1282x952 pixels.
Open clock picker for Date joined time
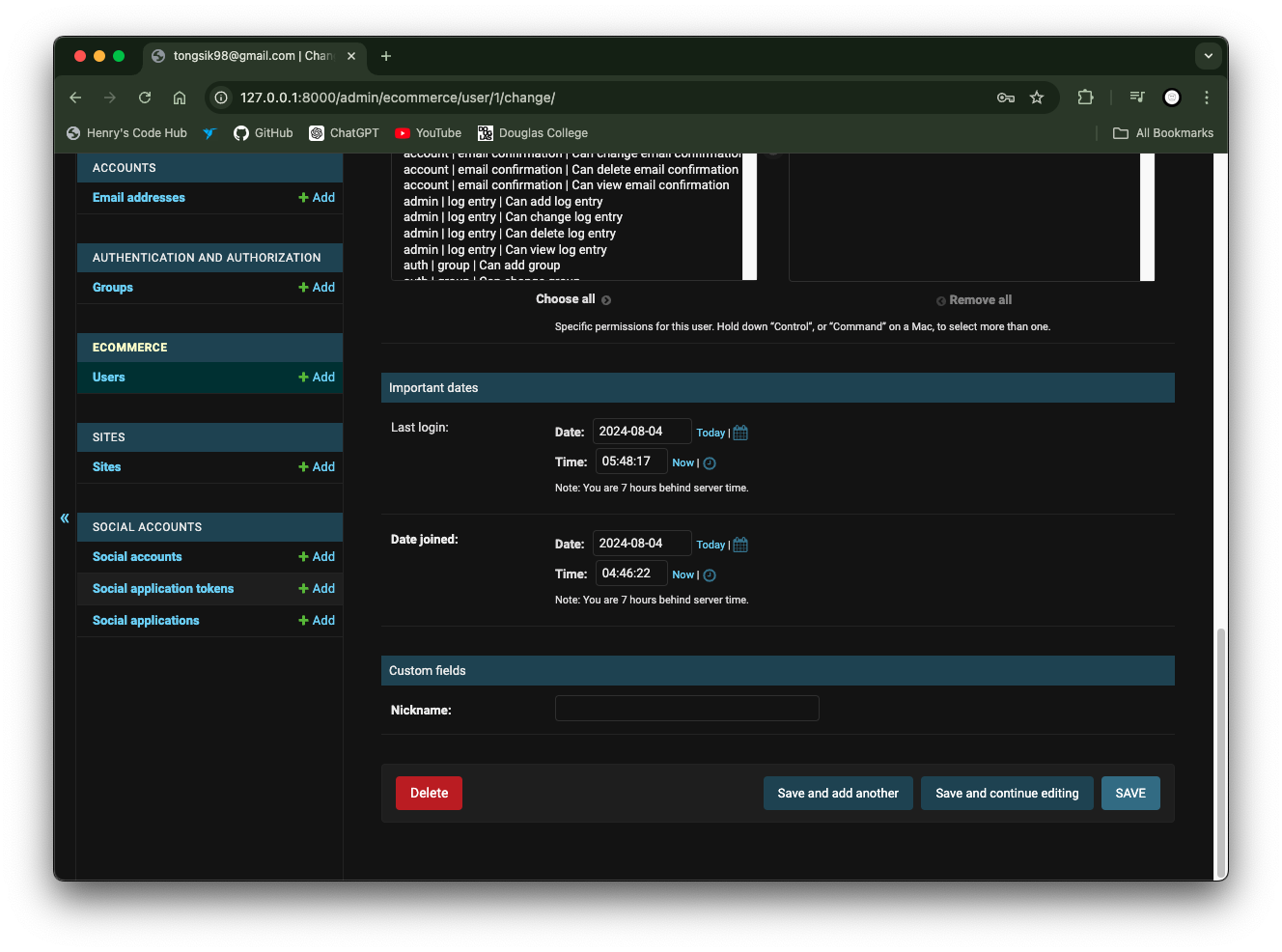[710, 575]
